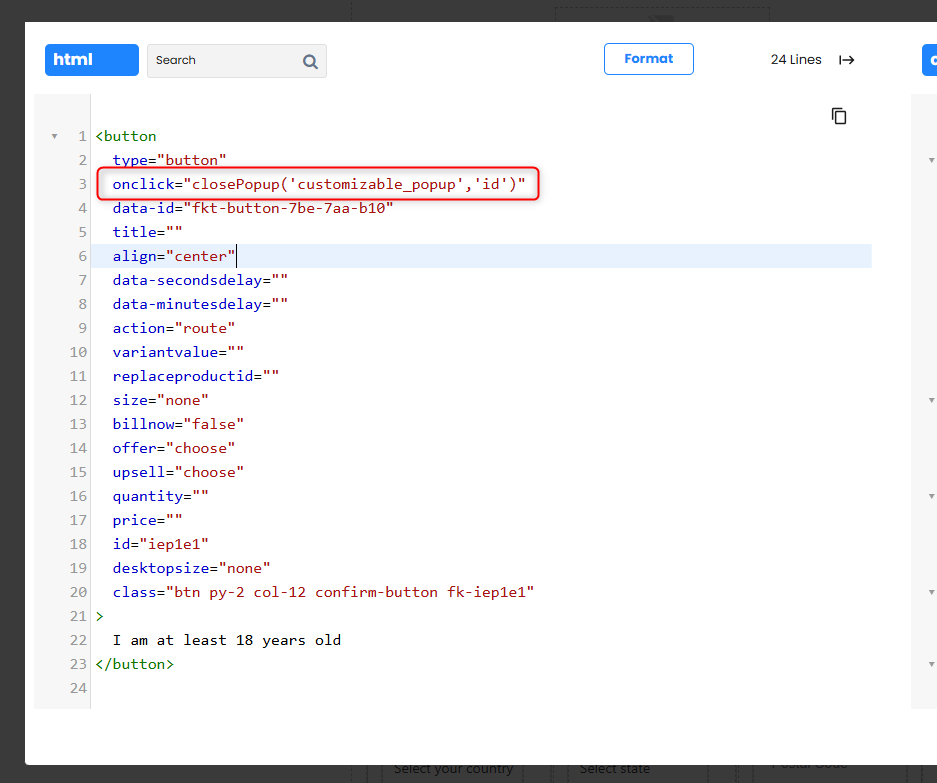The height and width of the screenshot is (783, 937).
Task: Click the action="route" line
Action: click(x=174, y=328)
